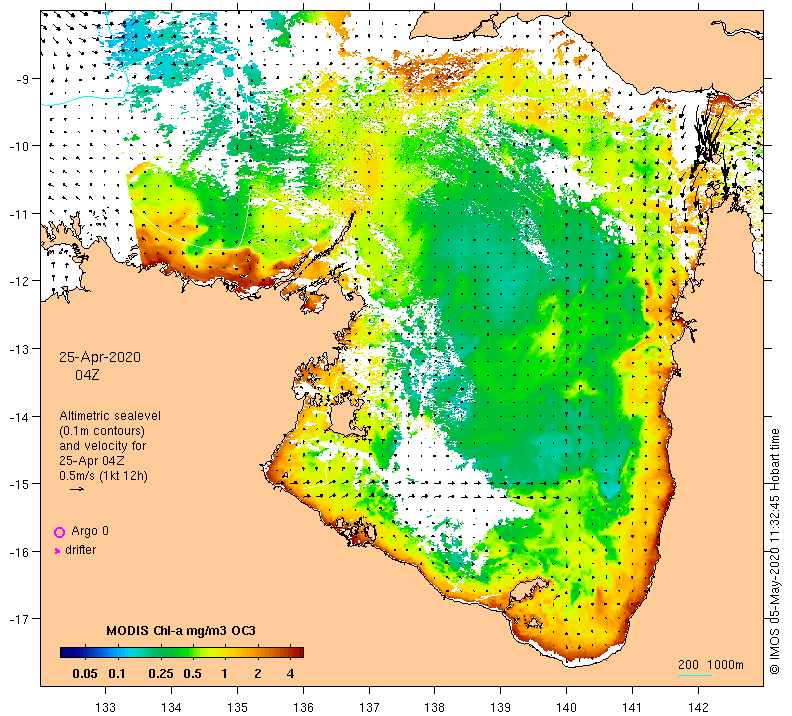Image resolution: width=792 pixels, height=716 pixels.
Task: Click the 'drifter' legend label
Action: point(81,550)
